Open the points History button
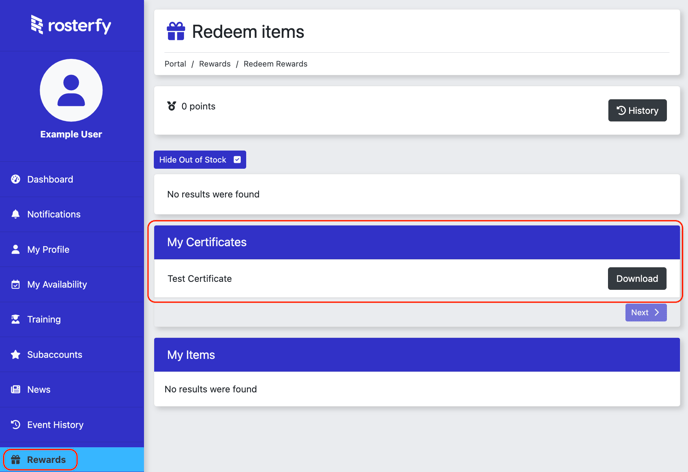The image size is (688, 472). [x=637, y=111]
